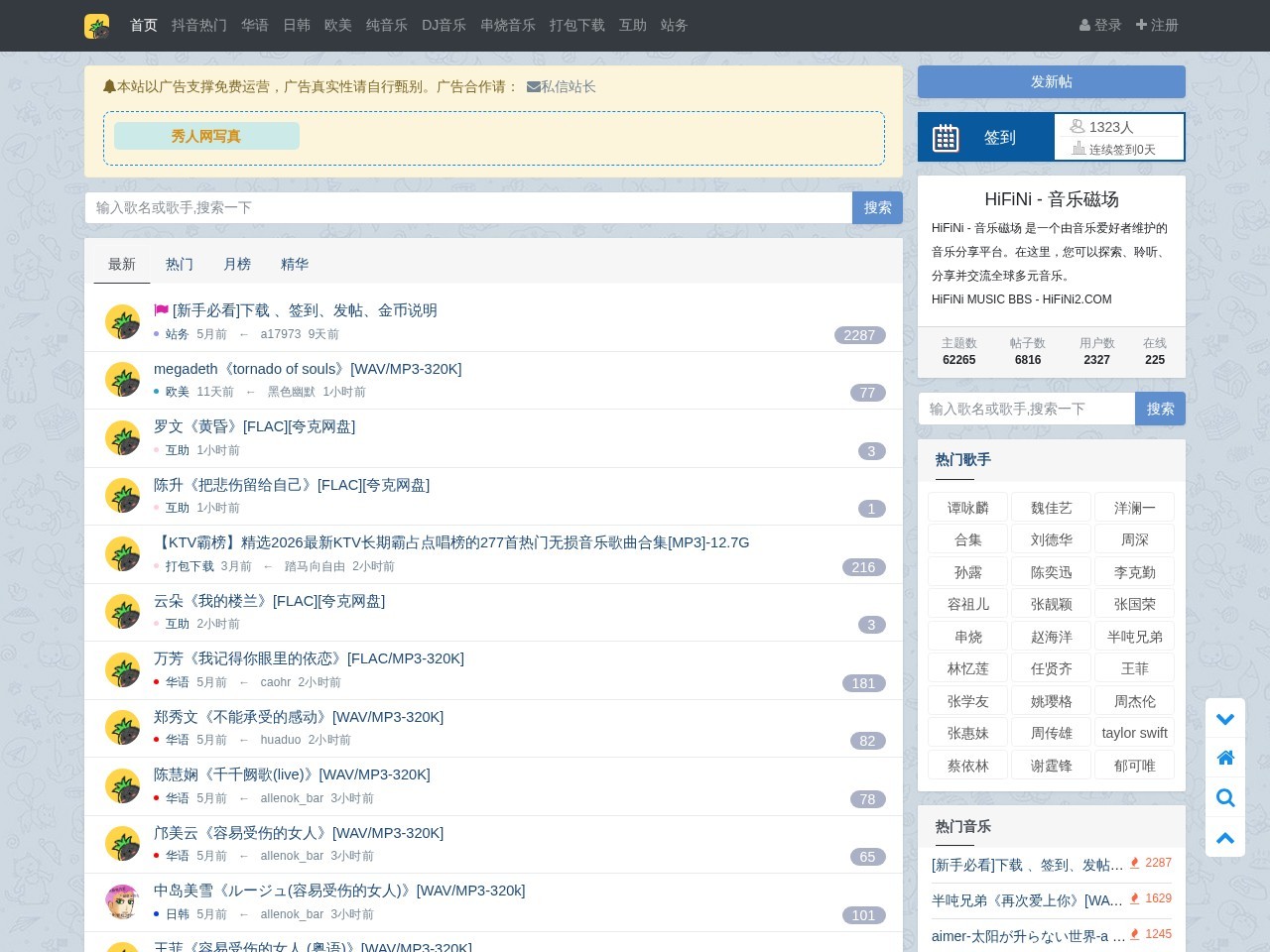1270x952 pixels.
Task: Open the 互助 nav item
Action: (633, 26)
